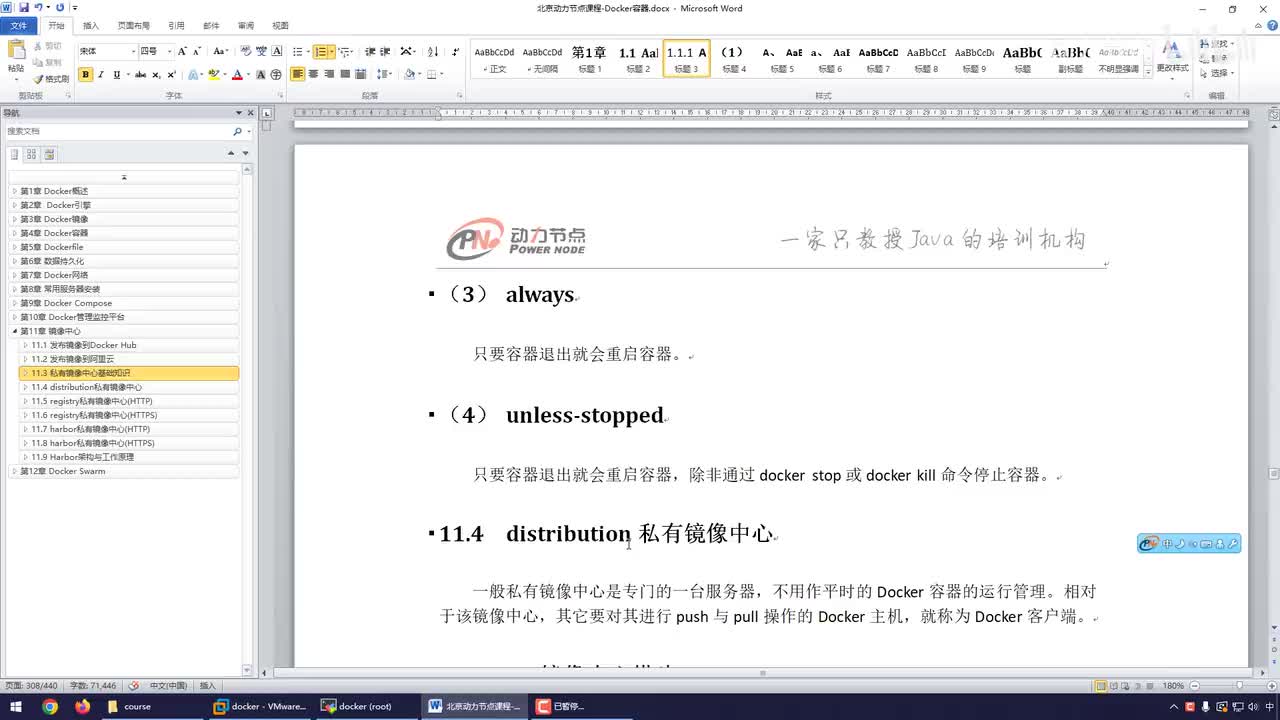Switch to the 审阅 ribbon tab
The width and height of the screenshot is (1280, 720).
pos(245,26)
